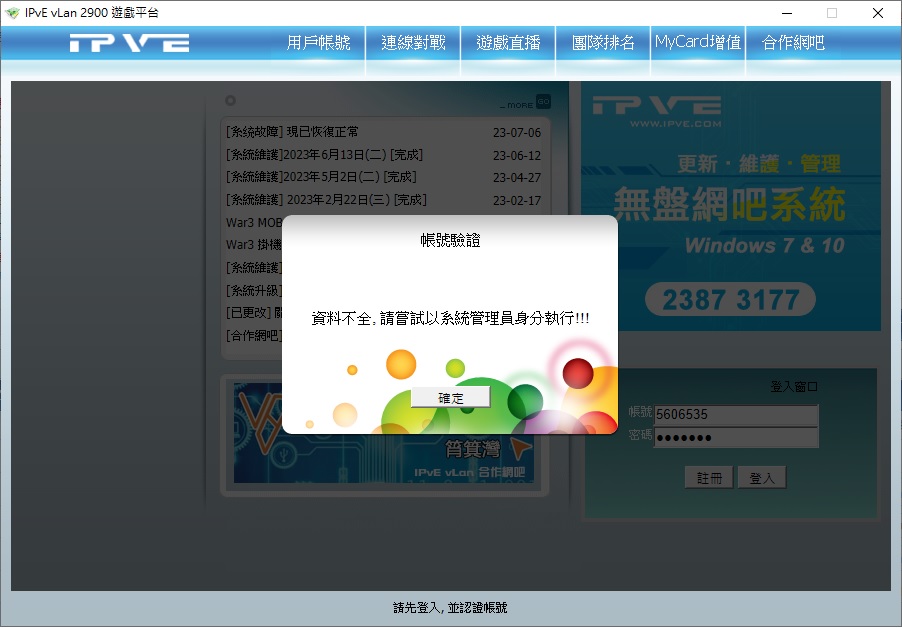Viewport: 902px width, 628px height.
Task: Open the [已更改] news row
Action: [254, 312]
